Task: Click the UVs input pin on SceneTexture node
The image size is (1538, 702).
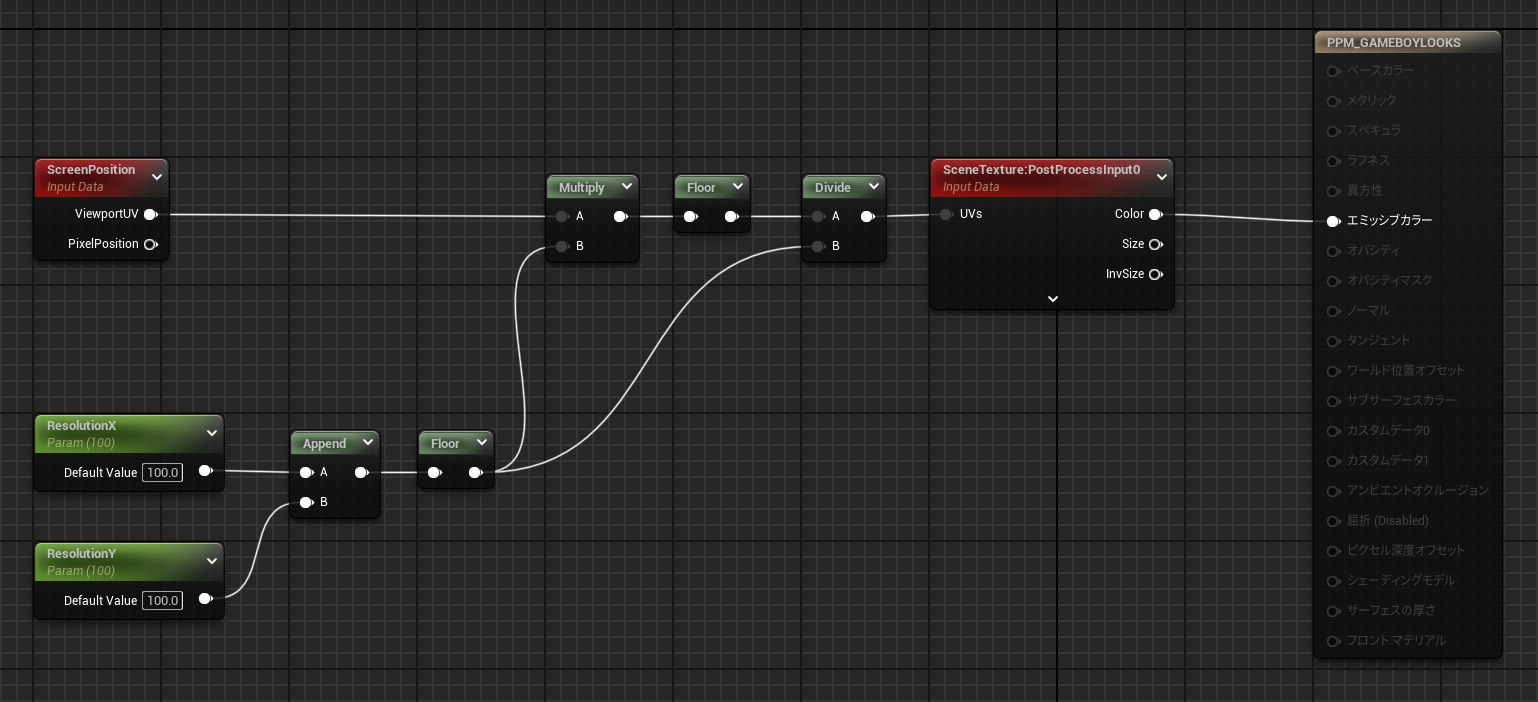Action: 946,214
